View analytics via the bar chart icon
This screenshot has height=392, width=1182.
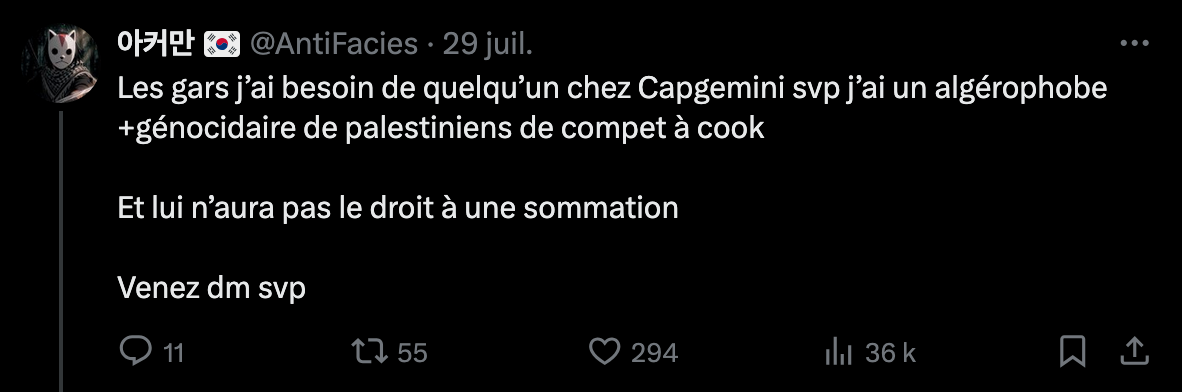click(x=838, y=352)
